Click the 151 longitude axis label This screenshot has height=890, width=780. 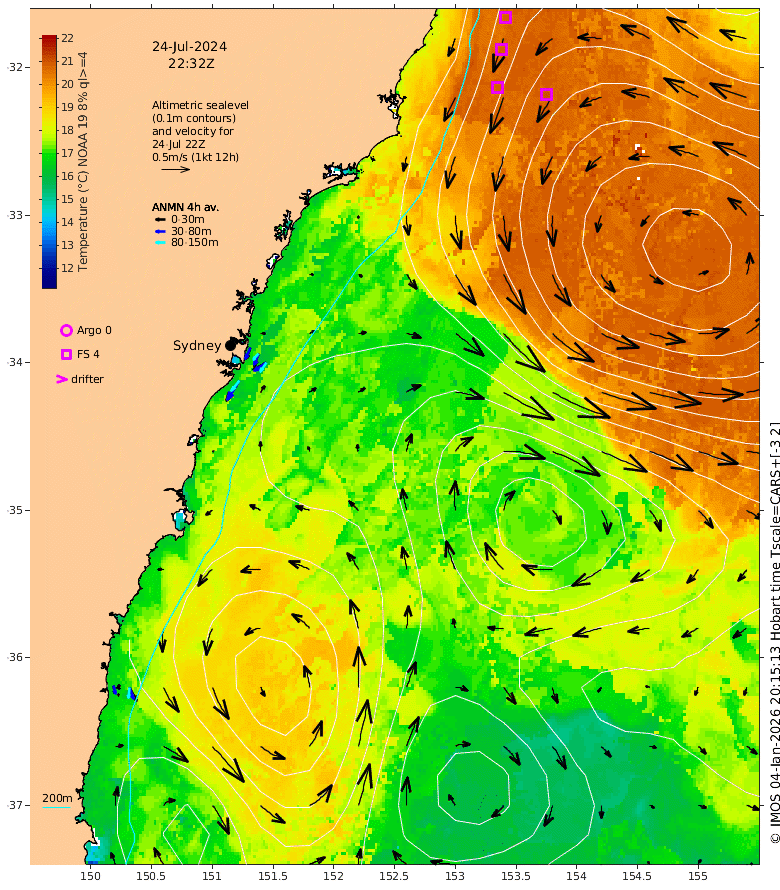click(x=212, y=876)
